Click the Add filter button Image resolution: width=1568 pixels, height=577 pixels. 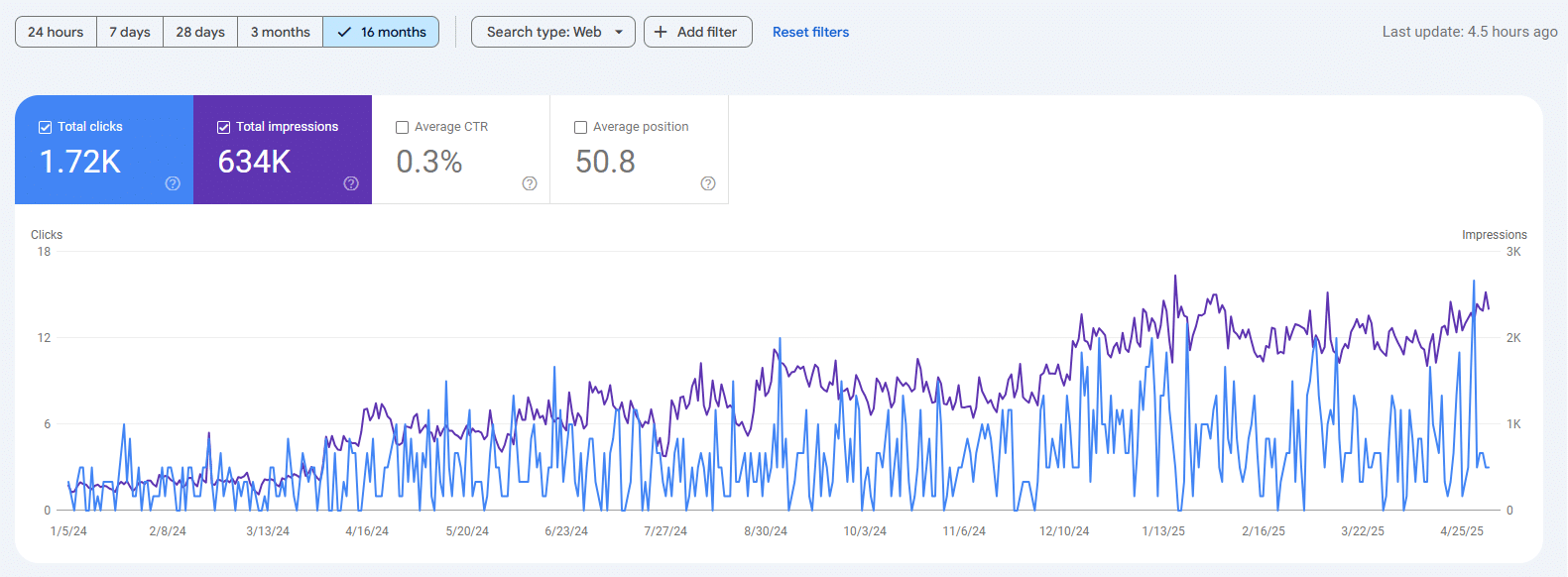(x=698, y=32)
